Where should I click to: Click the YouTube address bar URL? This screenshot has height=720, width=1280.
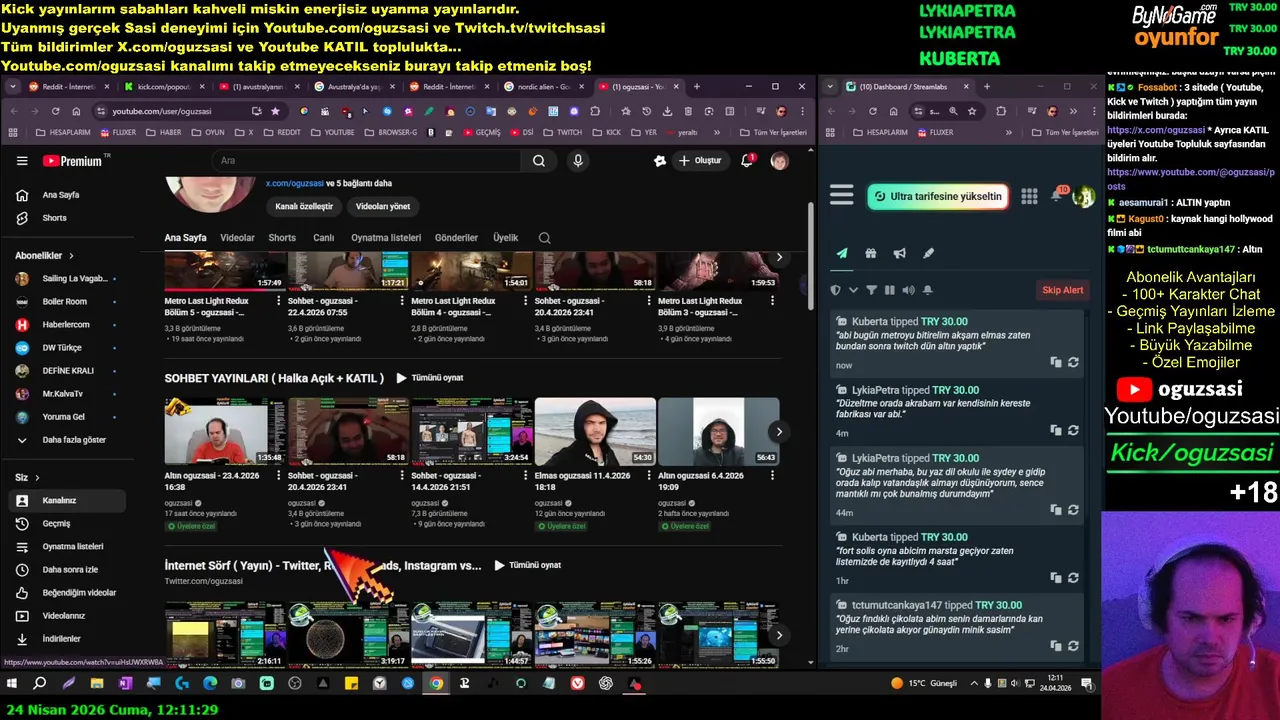(x=161, y=111)
